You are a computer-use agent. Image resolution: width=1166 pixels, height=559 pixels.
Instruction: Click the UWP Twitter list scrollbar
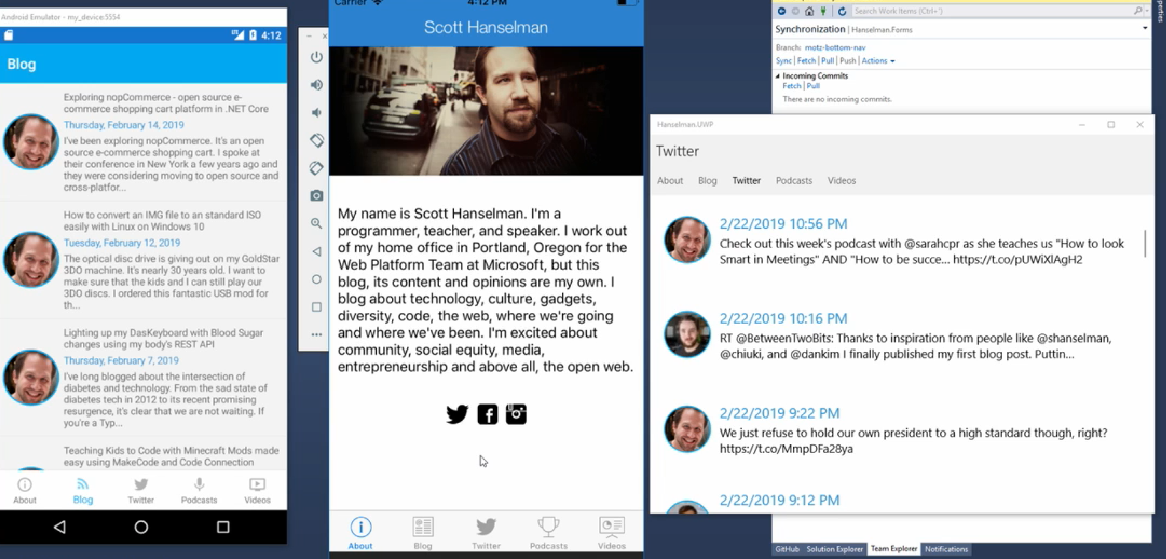[1146, 244]
